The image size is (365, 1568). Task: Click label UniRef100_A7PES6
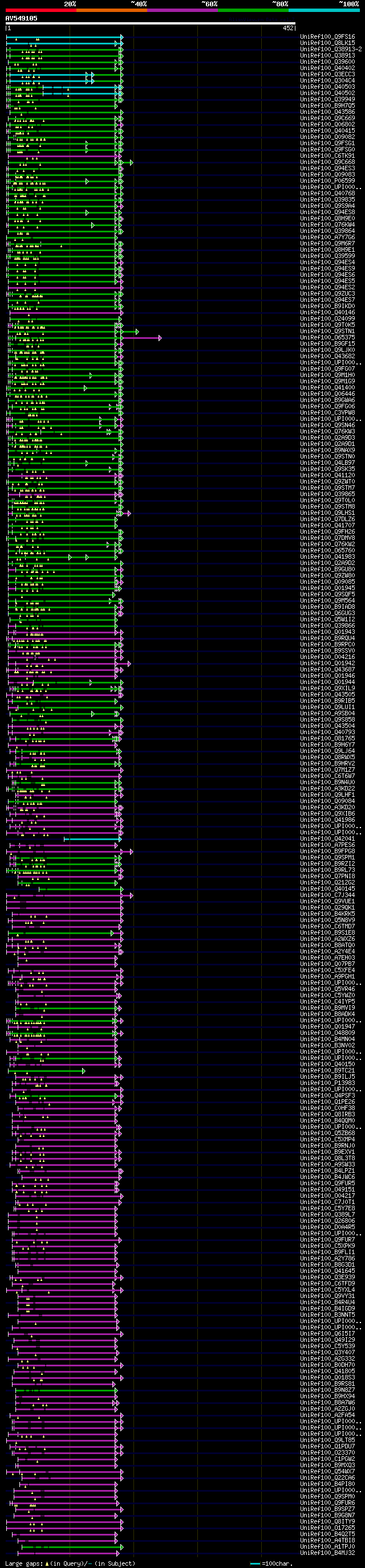click(327, 845)
